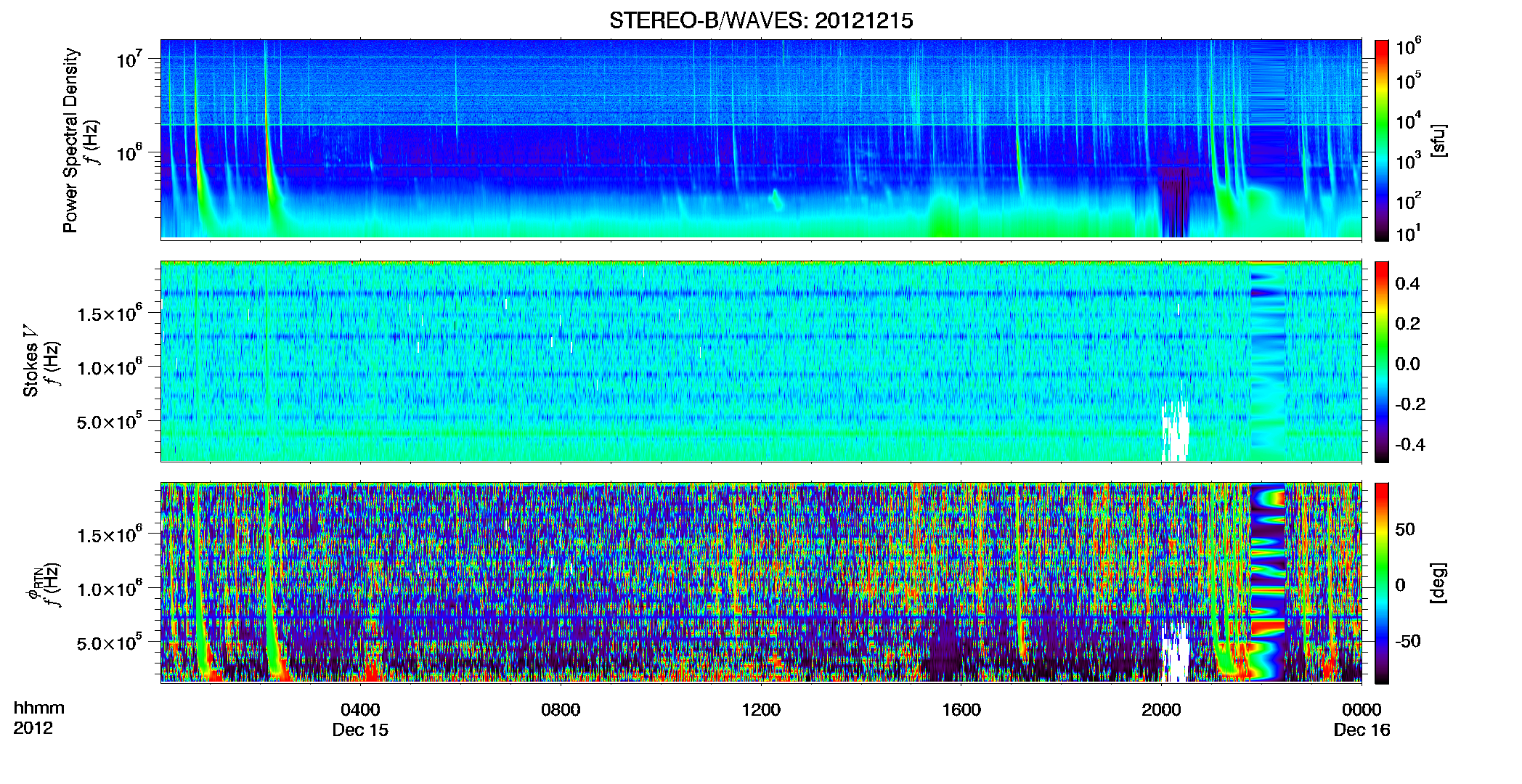Click 1.5×10^6 tick in Stokes V panel
Viewport: 1522px width, 784px height.
coord(110,314)
